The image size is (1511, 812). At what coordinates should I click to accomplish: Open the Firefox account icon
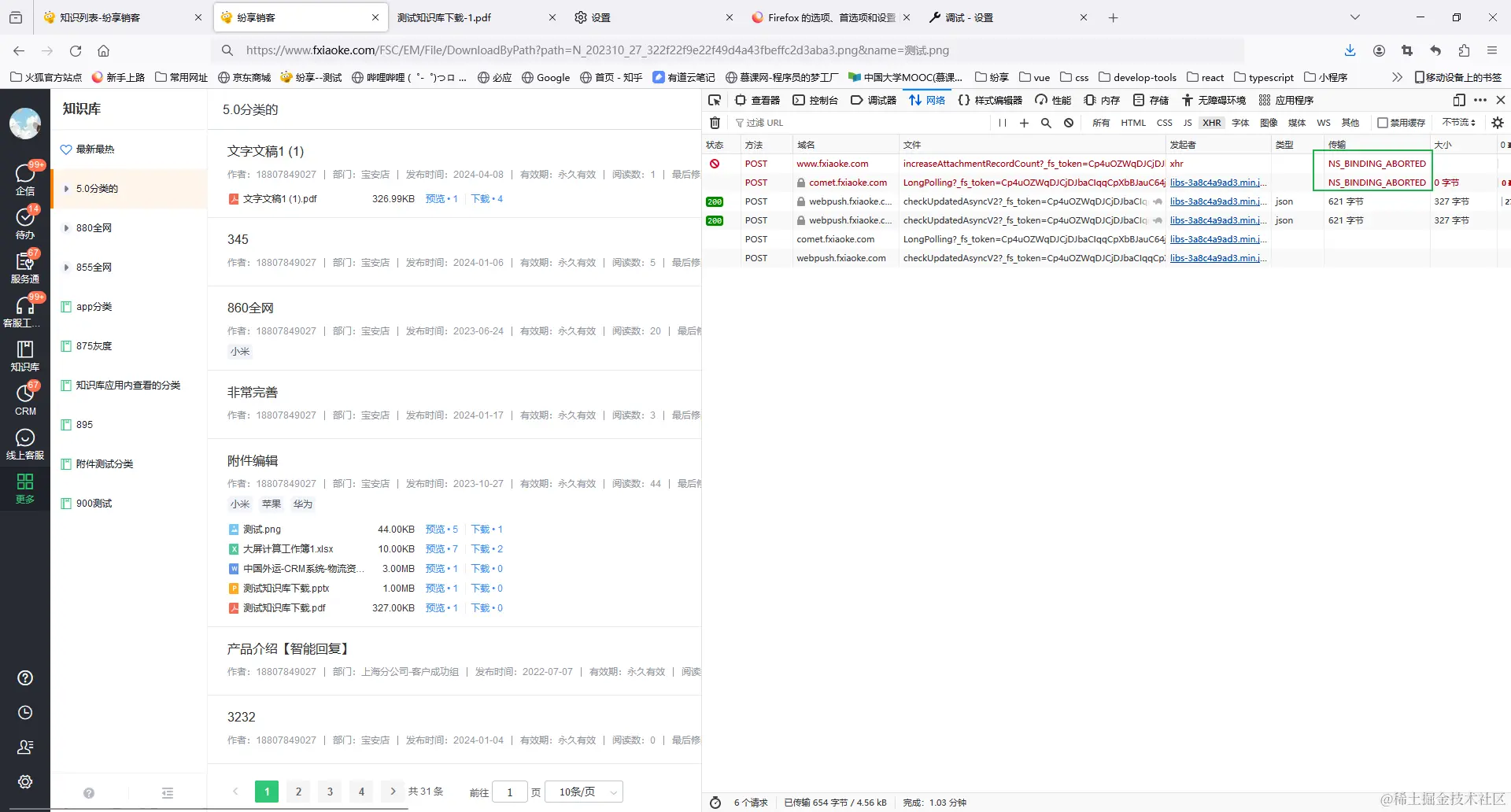coord(1379,50)
